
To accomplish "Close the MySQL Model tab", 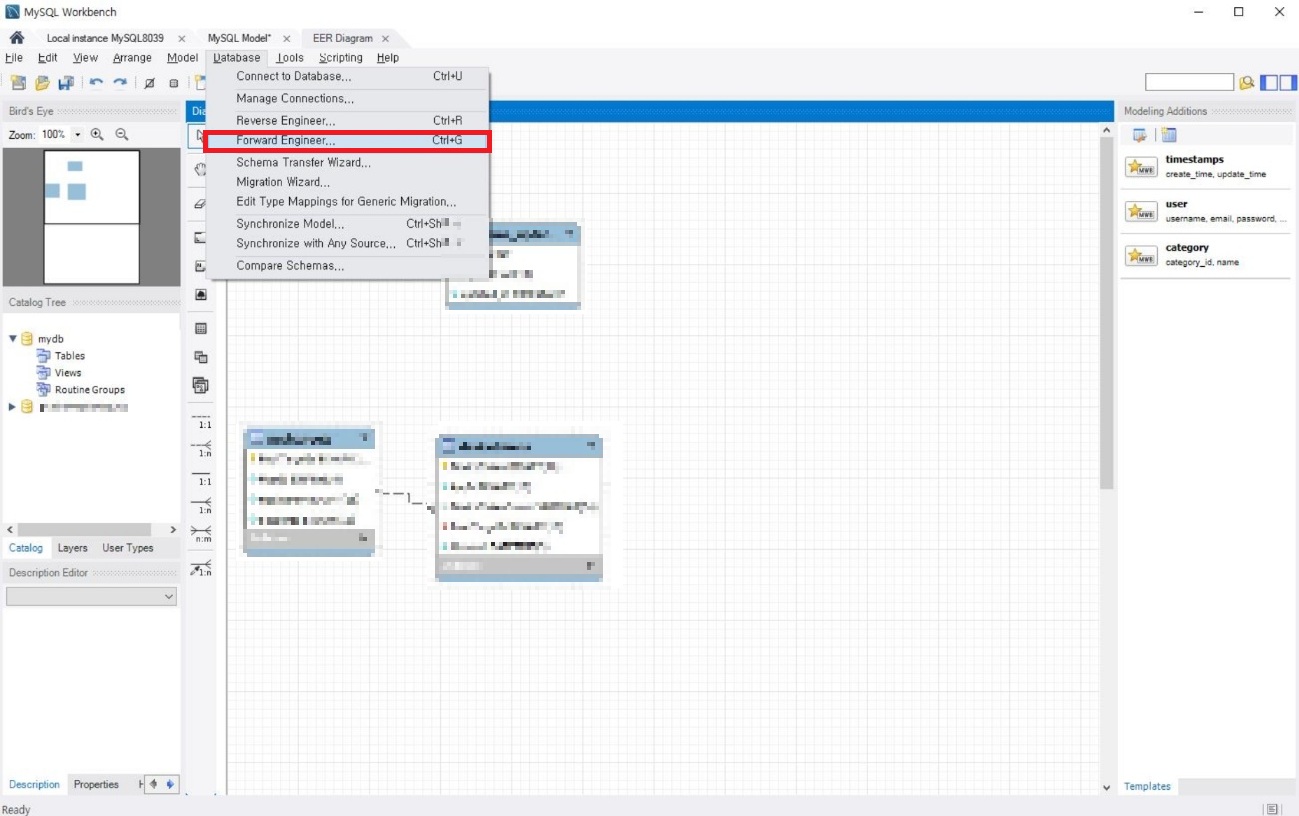I will coord(287,39).
